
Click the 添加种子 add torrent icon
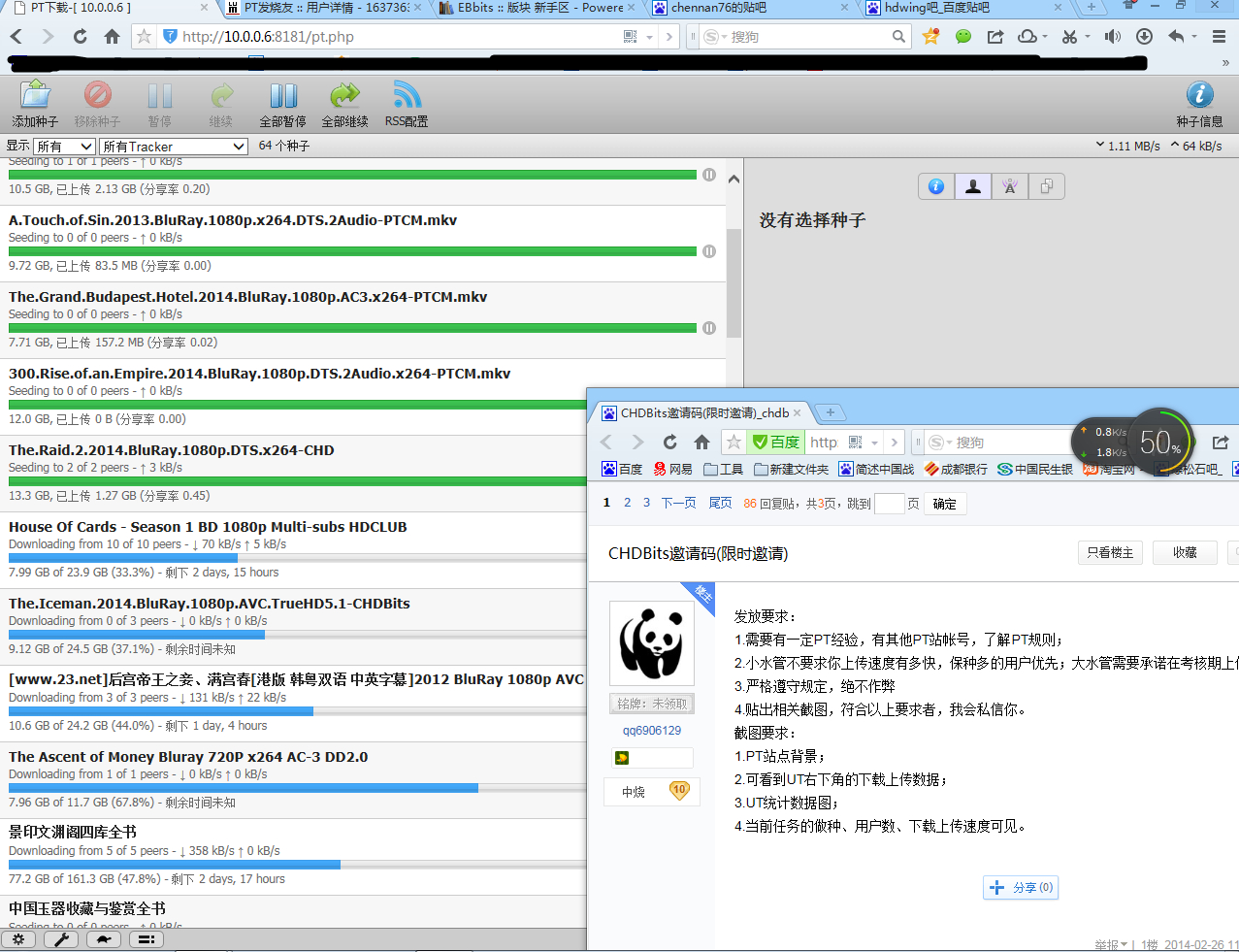pyautogui.click(x=36, y=95)
